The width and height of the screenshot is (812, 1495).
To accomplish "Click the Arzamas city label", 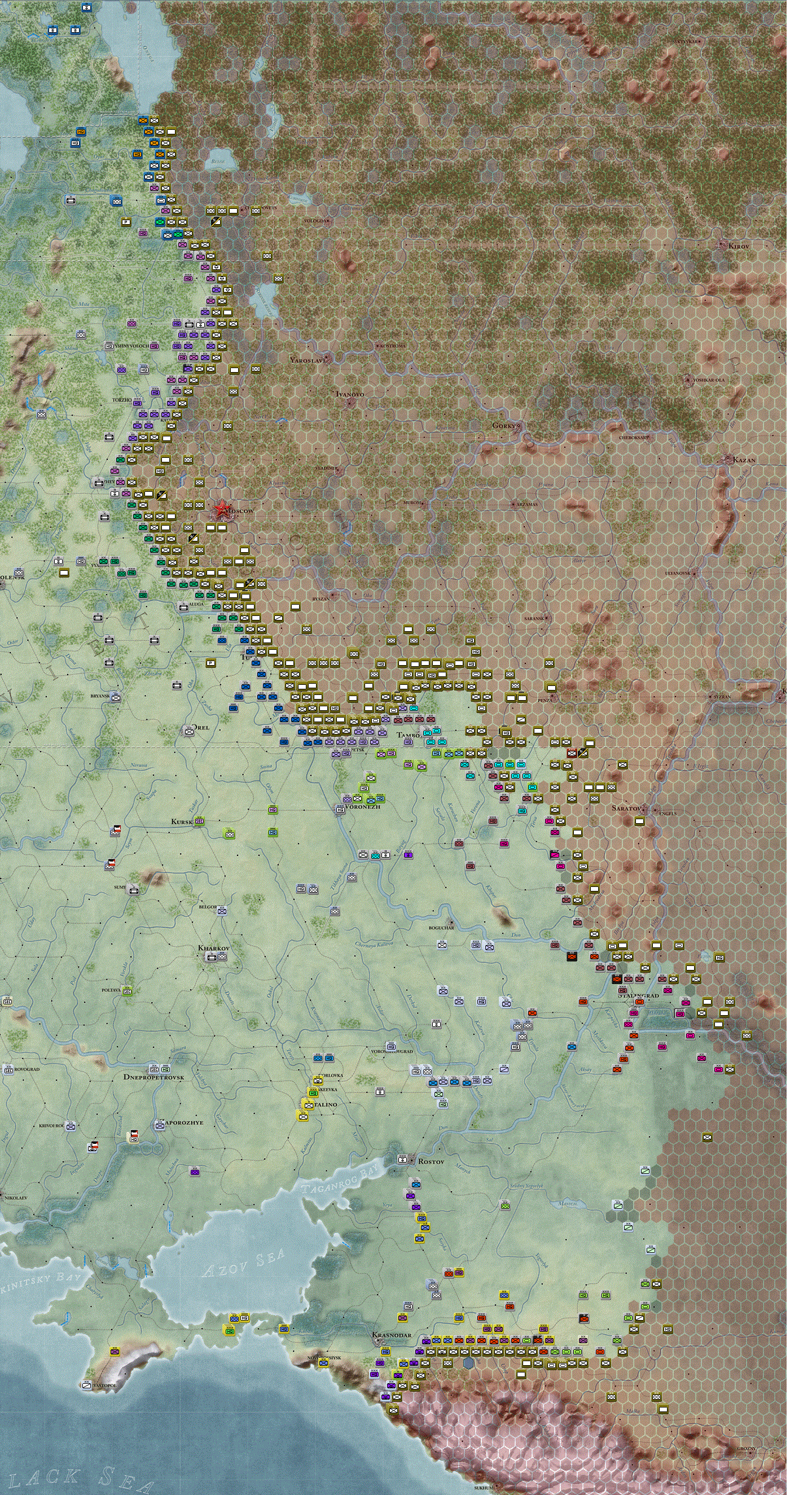I will (x=526, y=504).
